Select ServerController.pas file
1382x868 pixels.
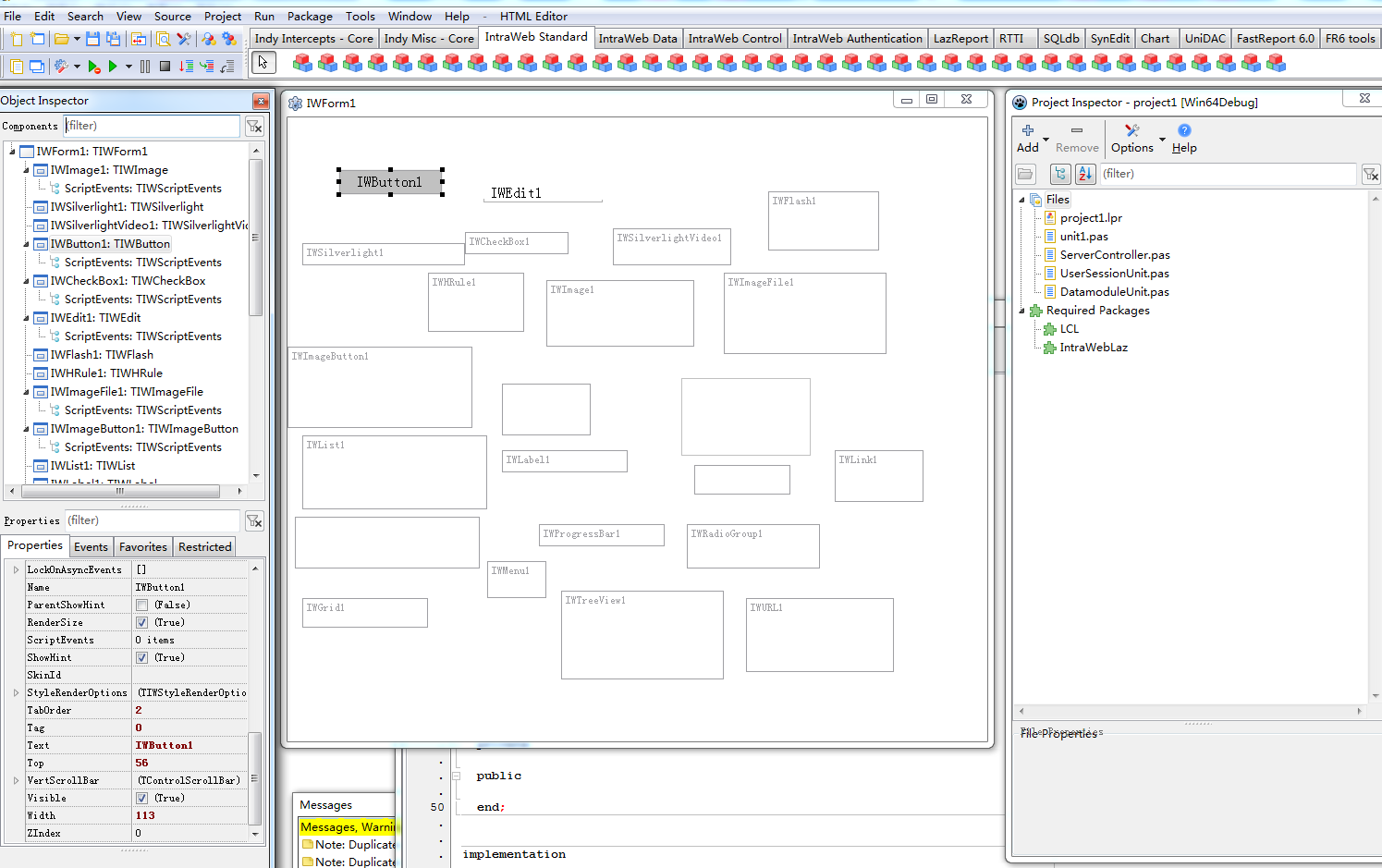[1115, 255]
